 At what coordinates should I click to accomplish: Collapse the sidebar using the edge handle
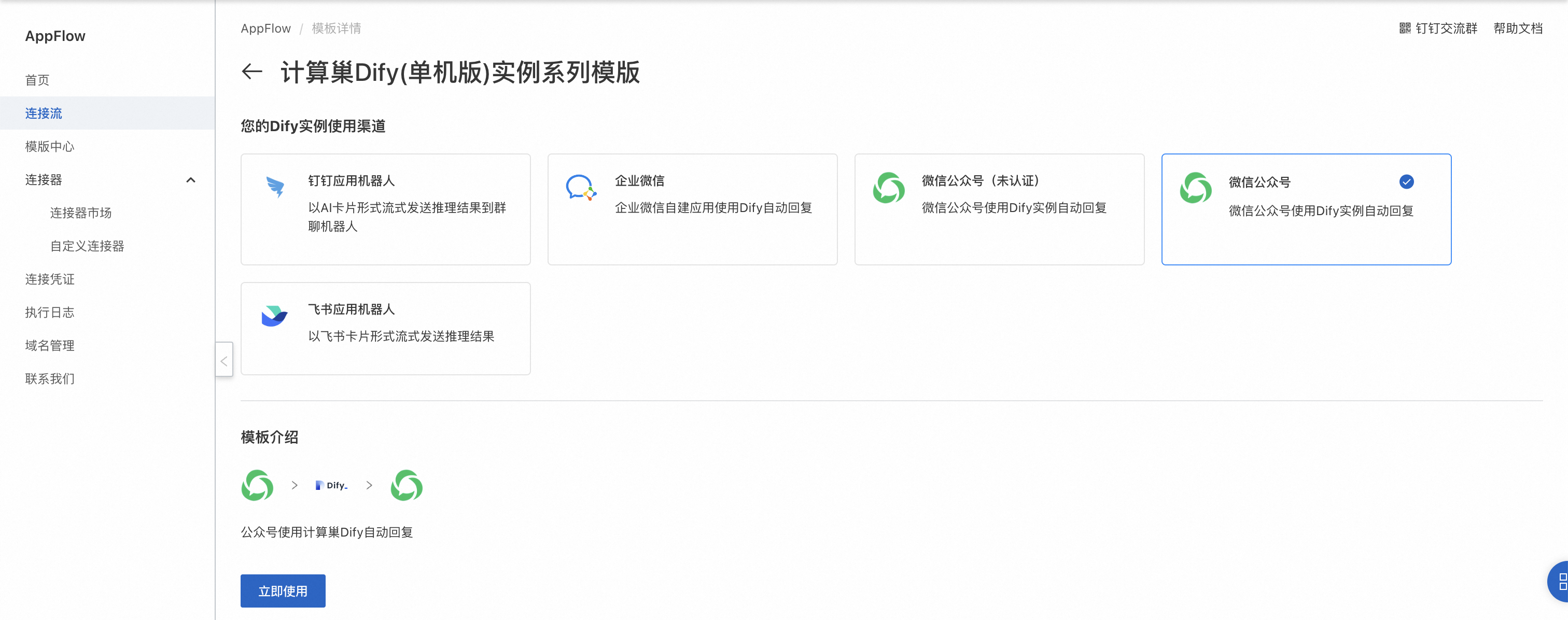coord(224,361)
